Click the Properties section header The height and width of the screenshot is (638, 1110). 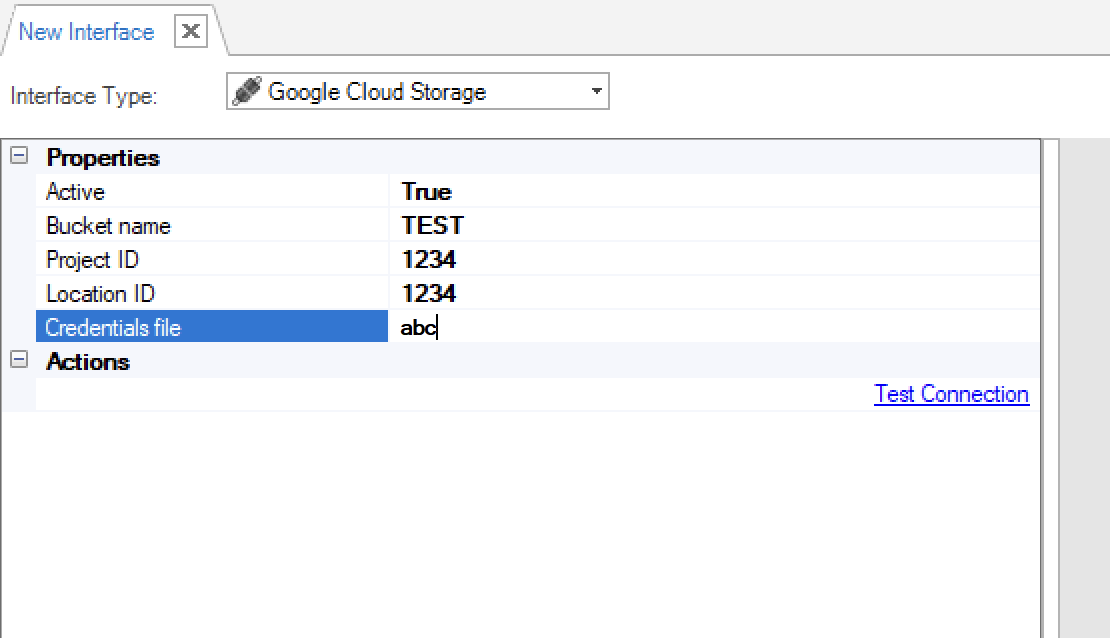(103, 158)
